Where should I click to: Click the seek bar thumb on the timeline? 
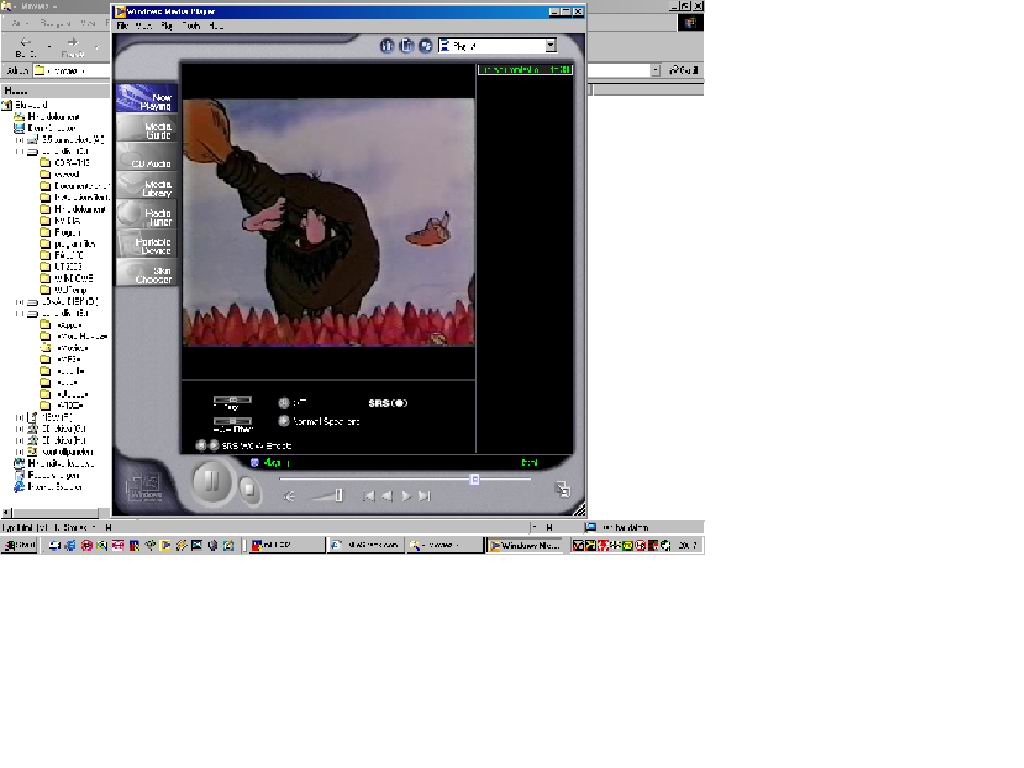tap(475, 479)
